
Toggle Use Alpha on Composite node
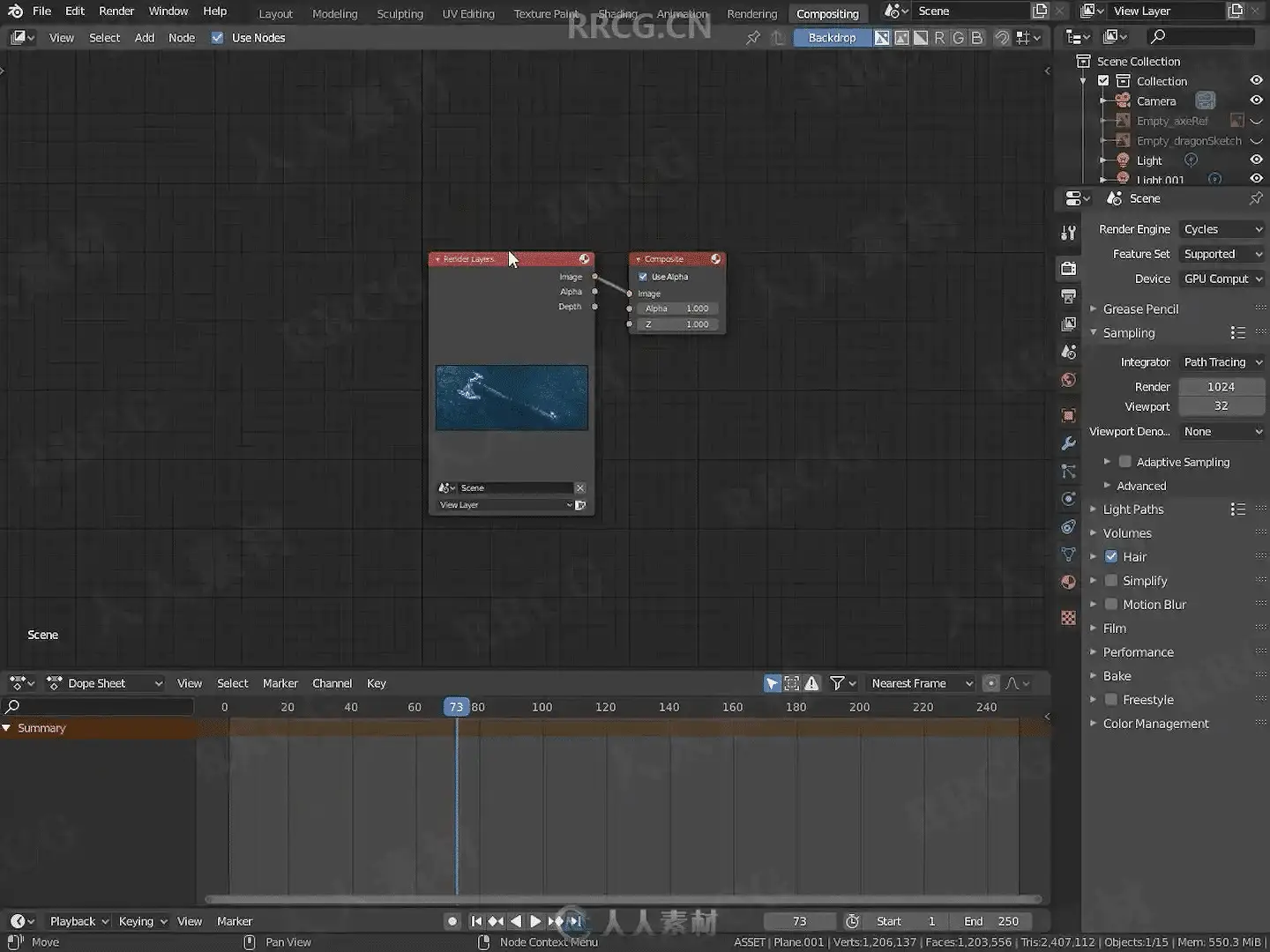tap(643, 277)
